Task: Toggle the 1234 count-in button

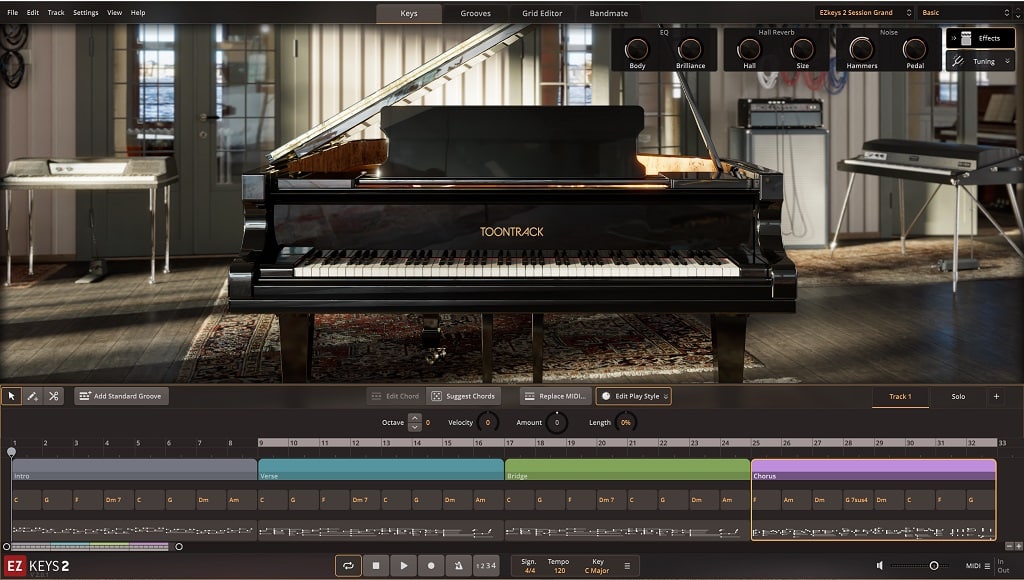Action: click(x=486, y=566)
